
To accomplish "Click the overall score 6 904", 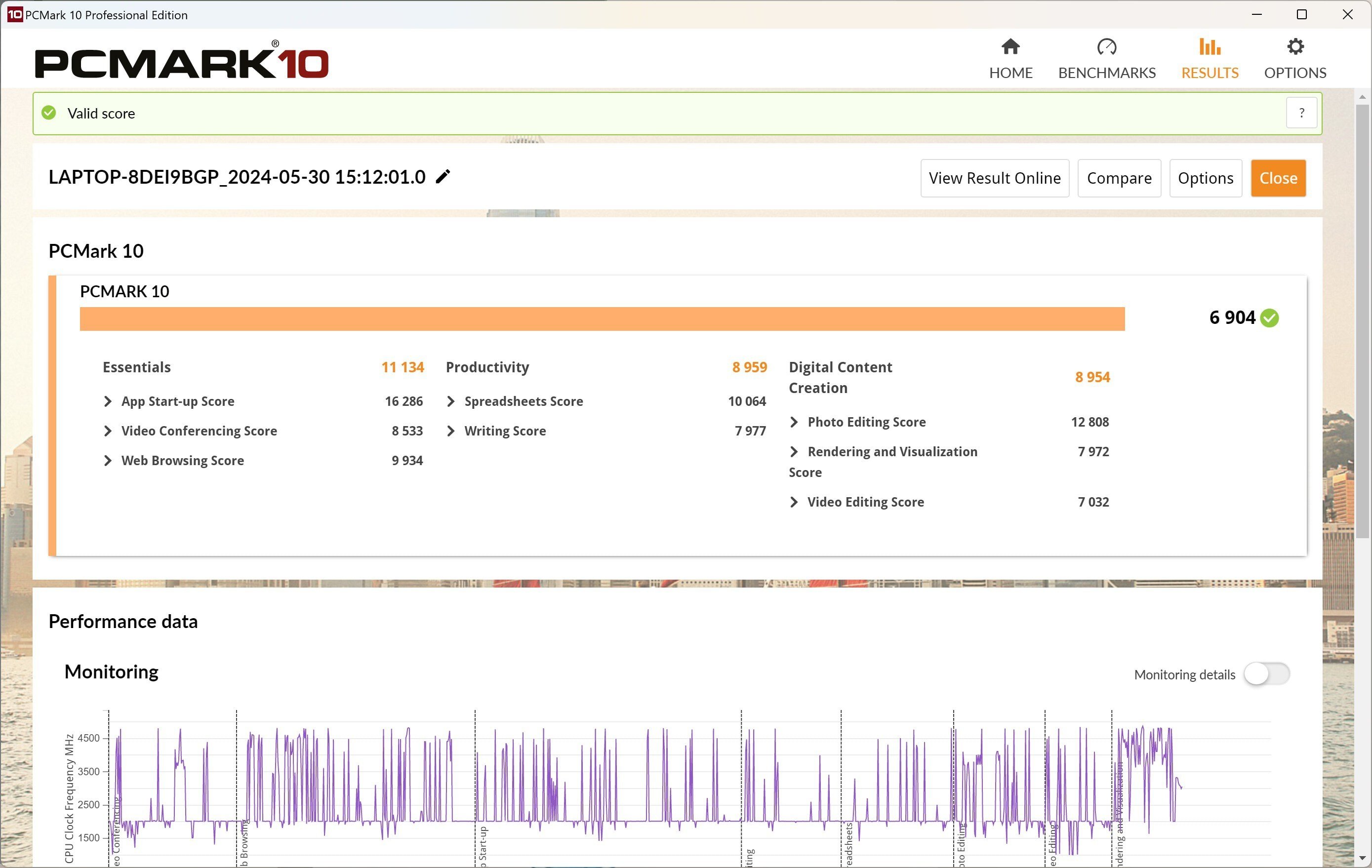I will tap(1232, 318).
